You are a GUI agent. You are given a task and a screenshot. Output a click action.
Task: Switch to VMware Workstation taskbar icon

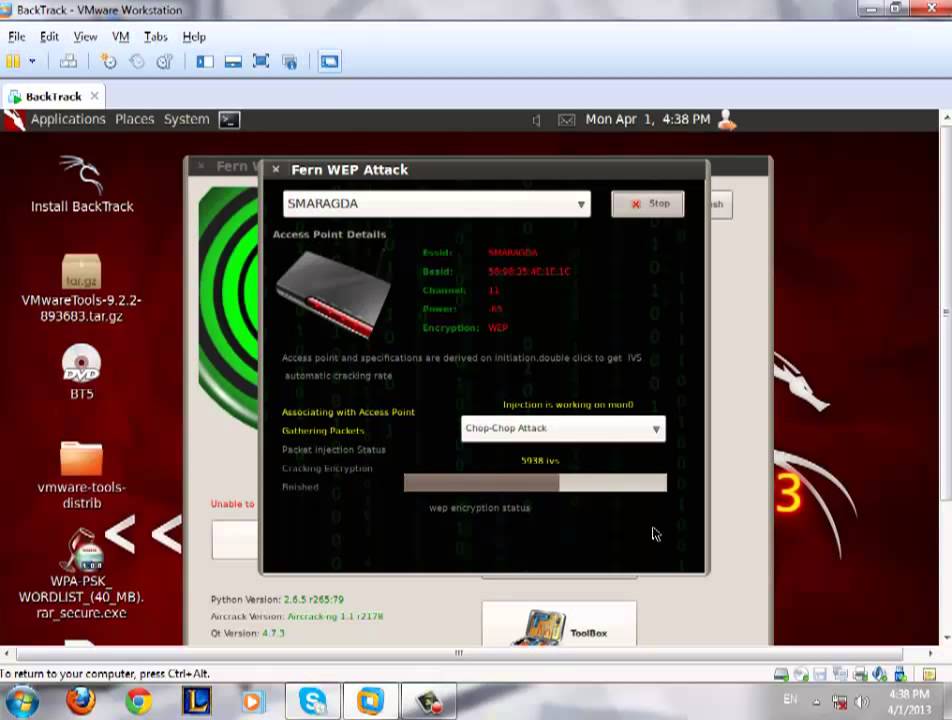(370, 702)
